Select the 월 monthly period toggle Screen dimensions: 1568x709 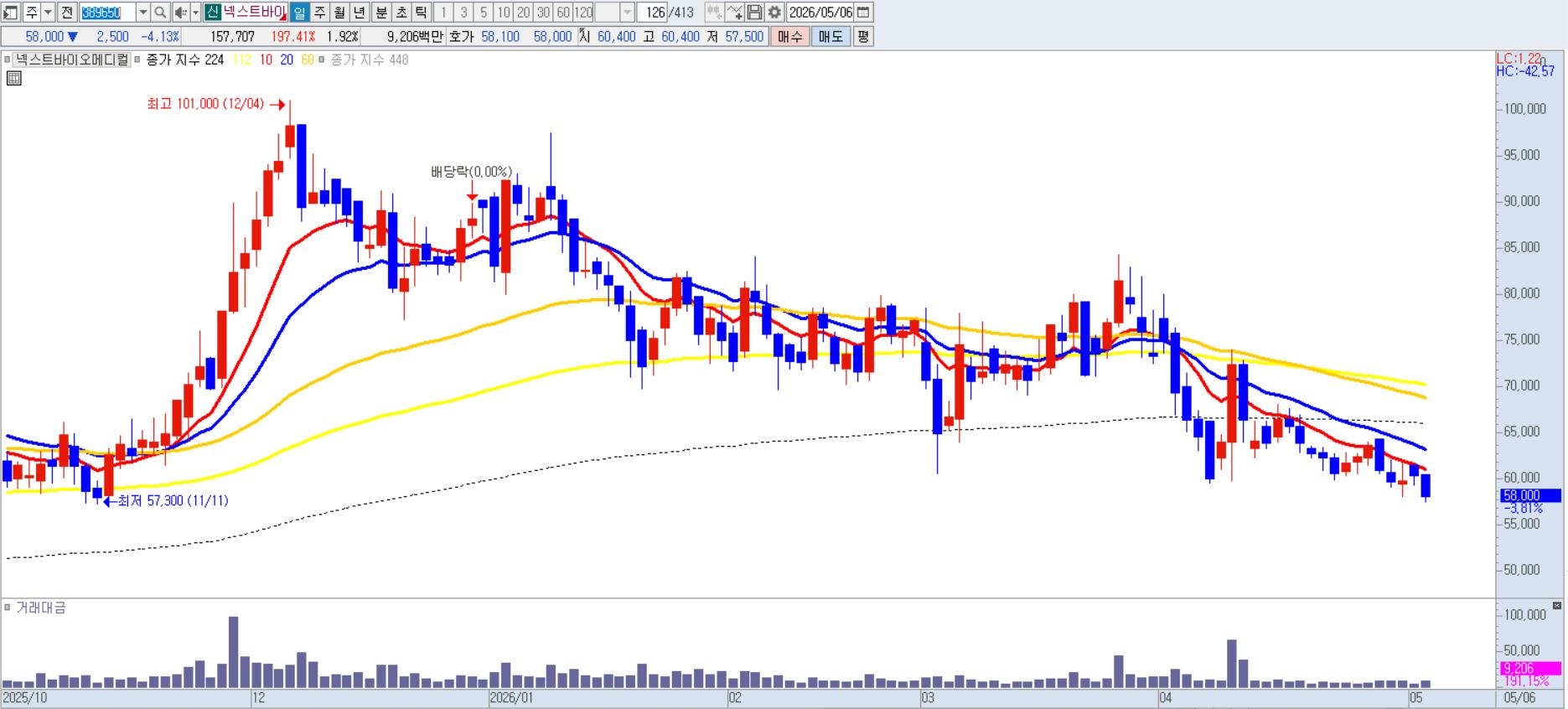point(339,13)
